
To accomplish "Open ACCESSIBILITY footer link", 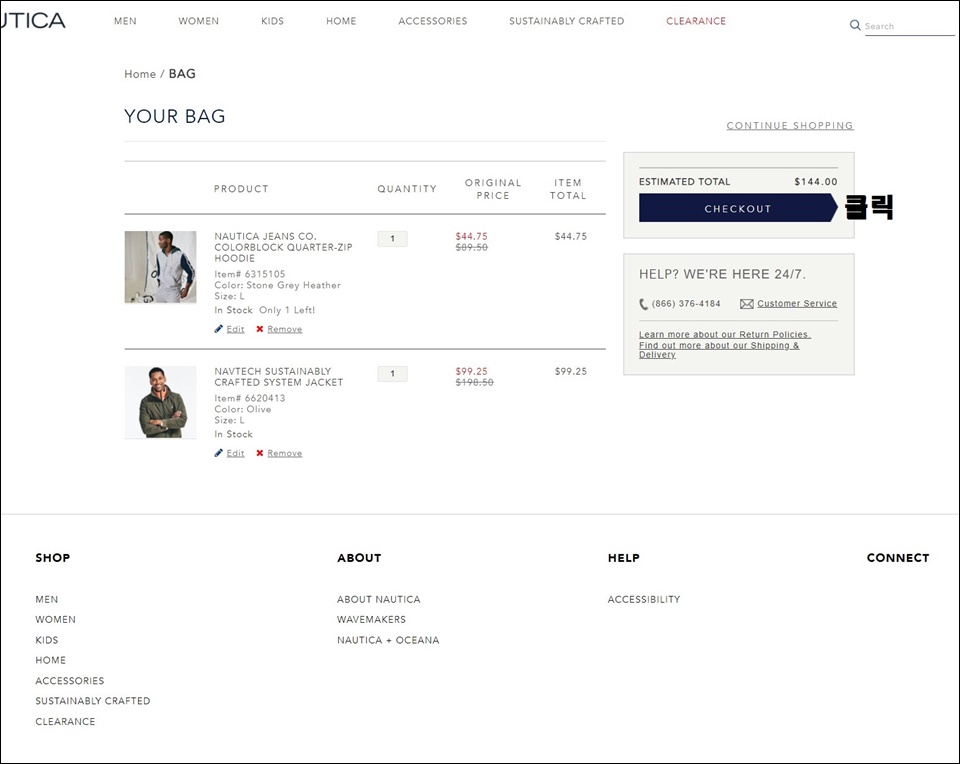I will coord(644,599).
